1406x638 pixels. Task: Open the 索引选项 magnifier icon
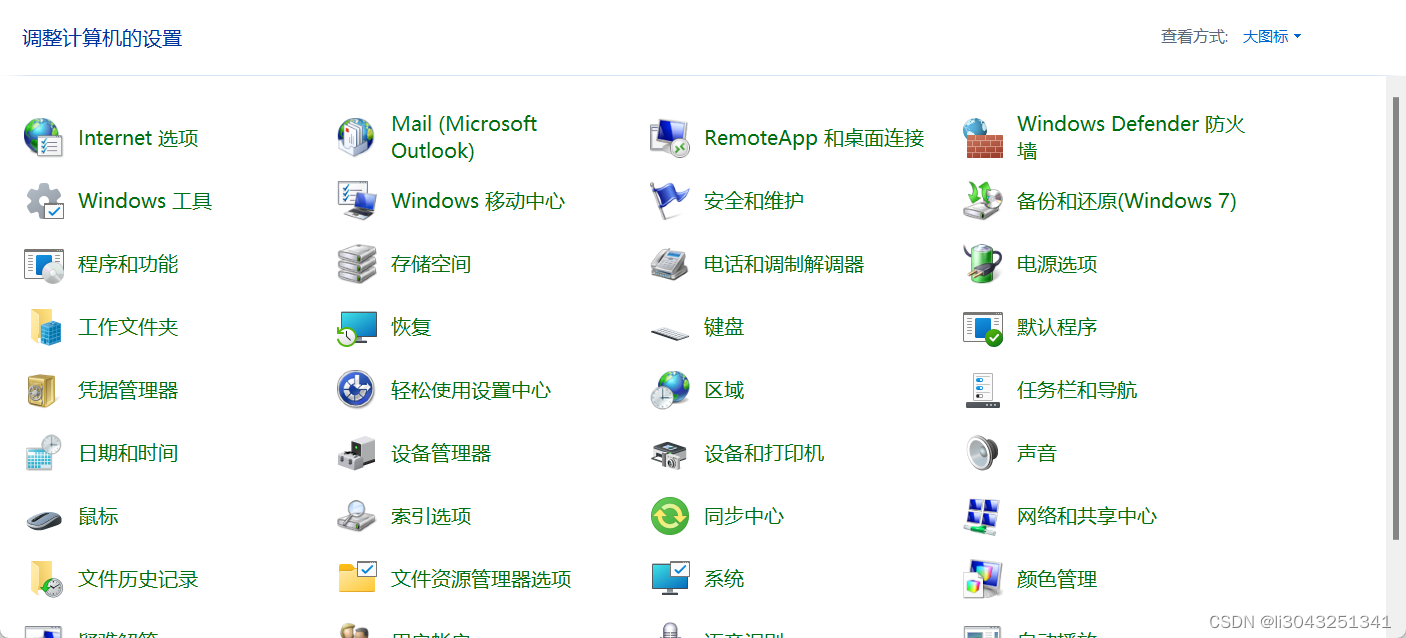point(356,516)
